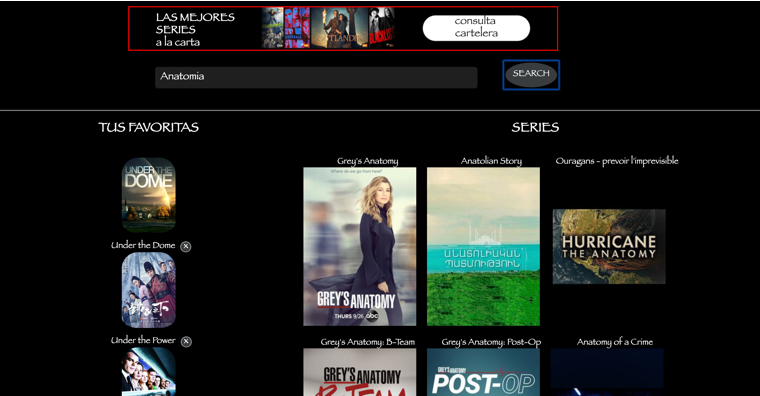Click the Under the Dome label

click(143, 245)
